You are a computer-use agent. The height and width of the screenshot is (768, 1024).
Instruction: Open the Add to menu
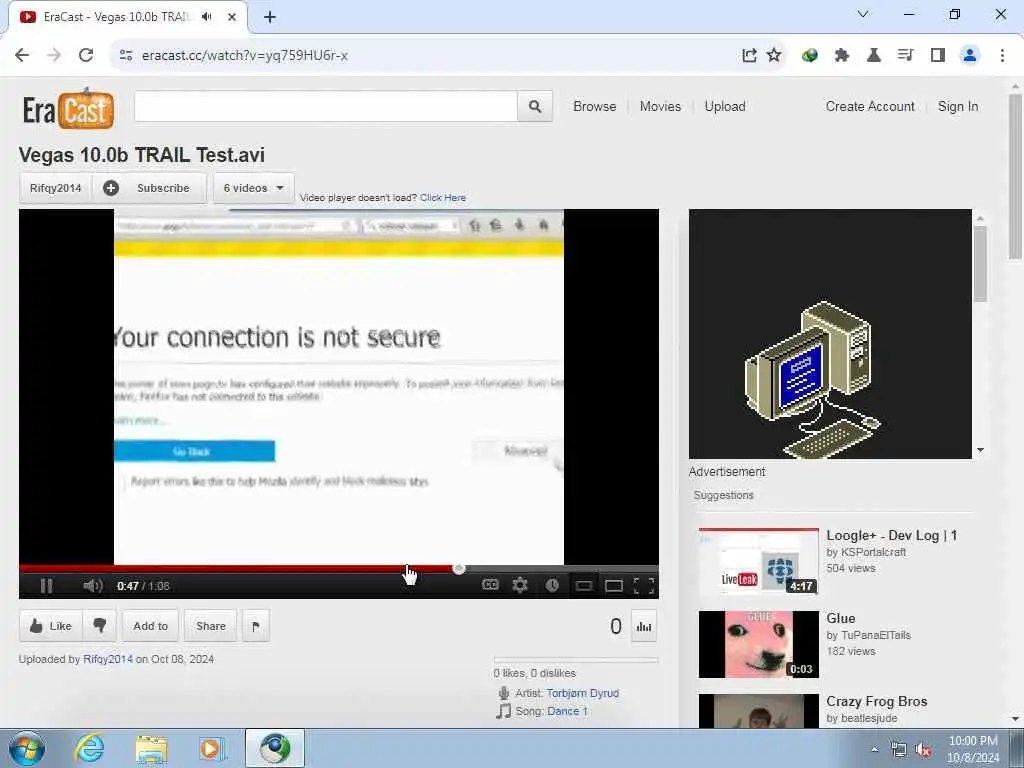click(150, 626)
